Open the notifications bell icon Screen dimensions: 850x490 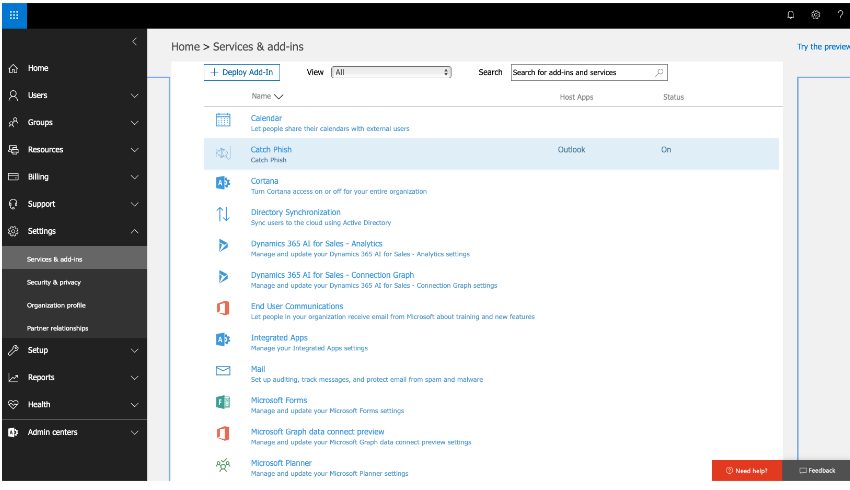[790, 15]
